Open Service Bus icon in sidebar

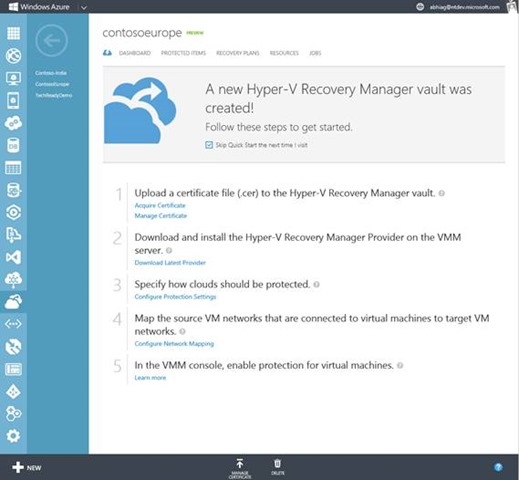click(13, 235)
